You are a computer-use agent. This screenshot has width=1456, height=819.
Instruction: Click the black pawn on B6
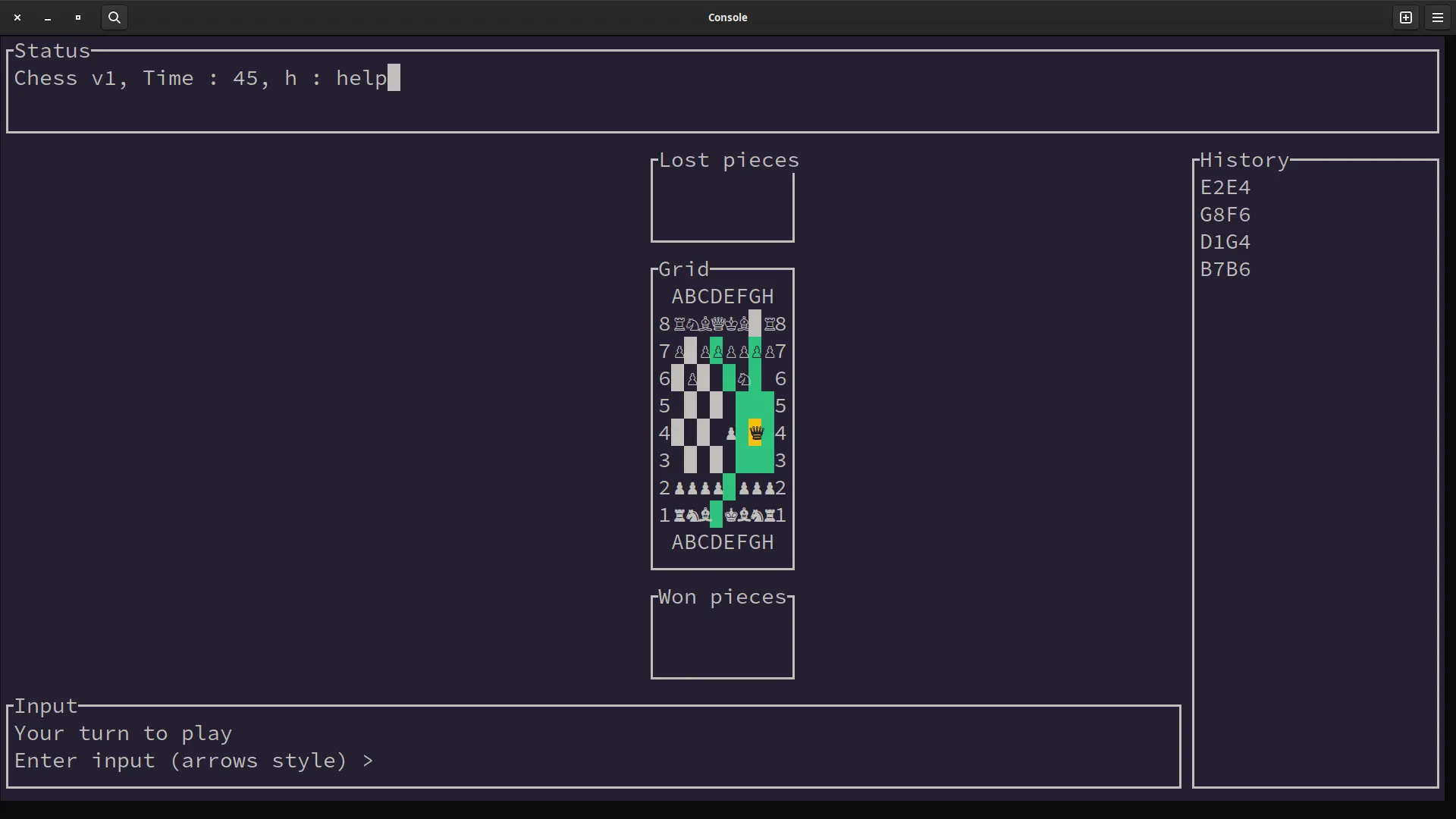[692, 379]
